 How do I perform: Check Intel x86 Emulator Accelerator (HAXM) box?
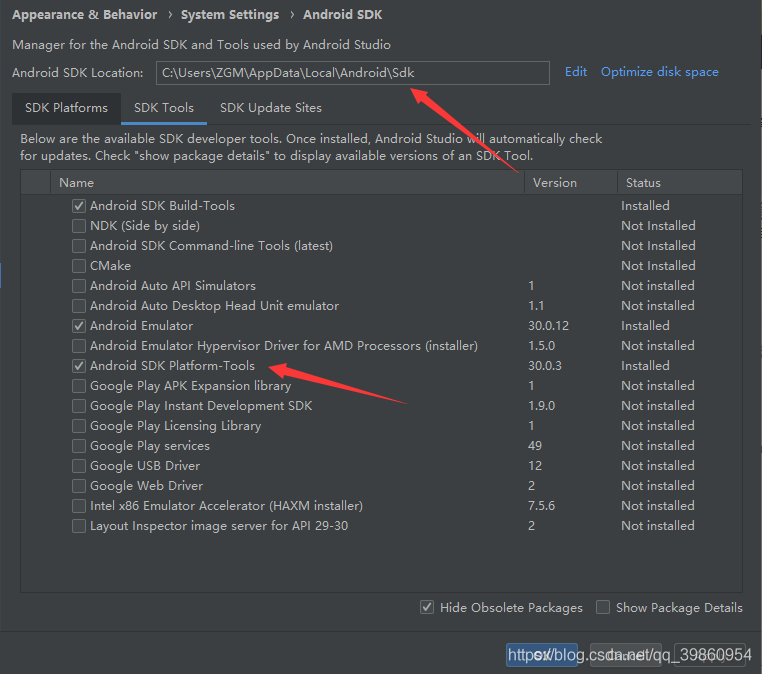(79, 506)
